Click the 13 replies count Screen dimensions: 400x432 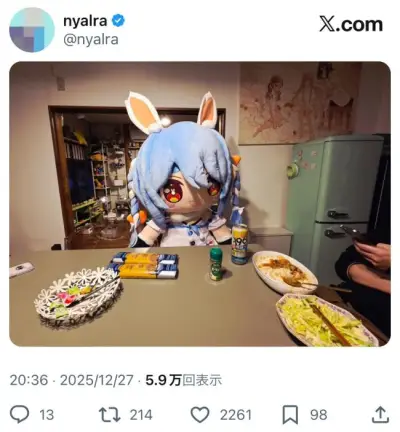[47, 415]
